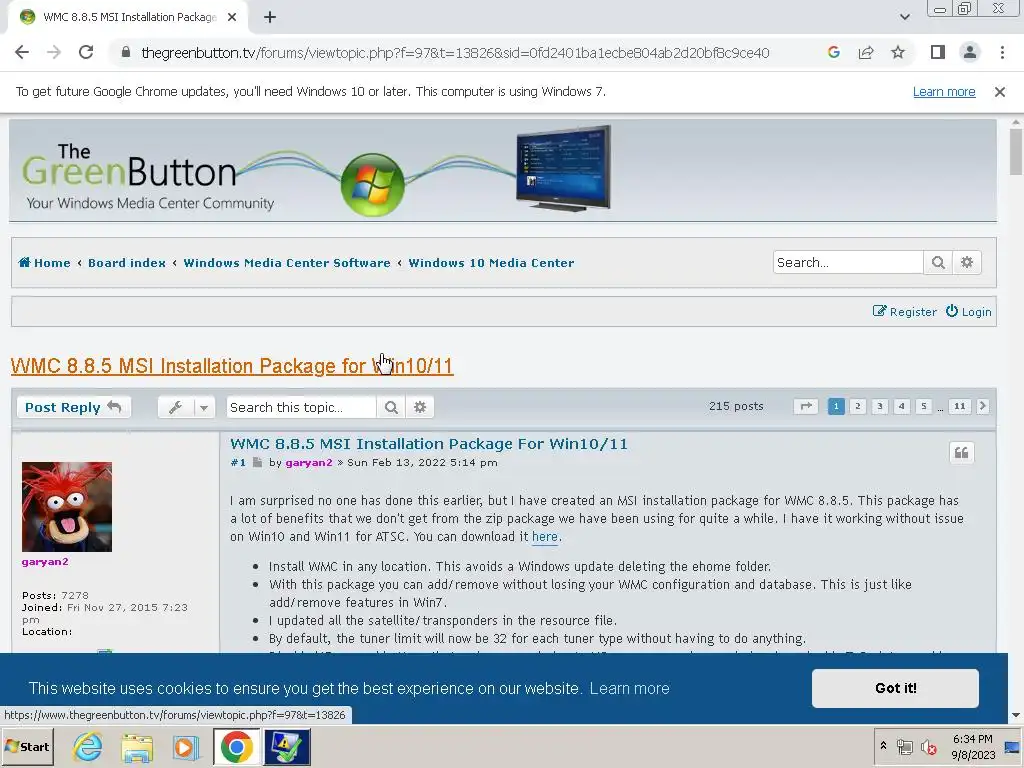Click garyan2's avatar image
The image size is (1024, 768).
click(67, 507)
